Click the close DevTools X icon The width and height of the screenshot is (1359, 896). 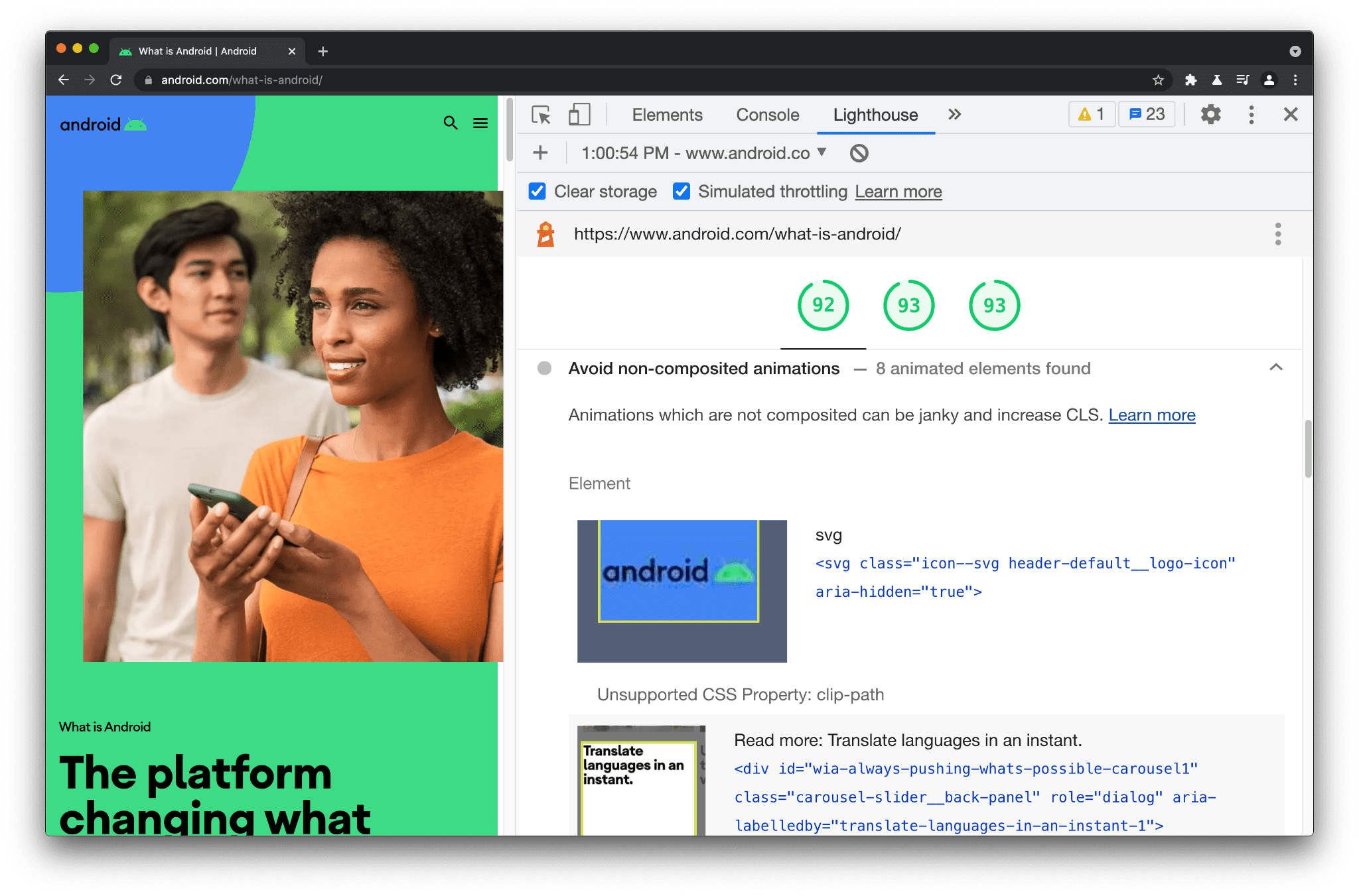coord(1290,114)
